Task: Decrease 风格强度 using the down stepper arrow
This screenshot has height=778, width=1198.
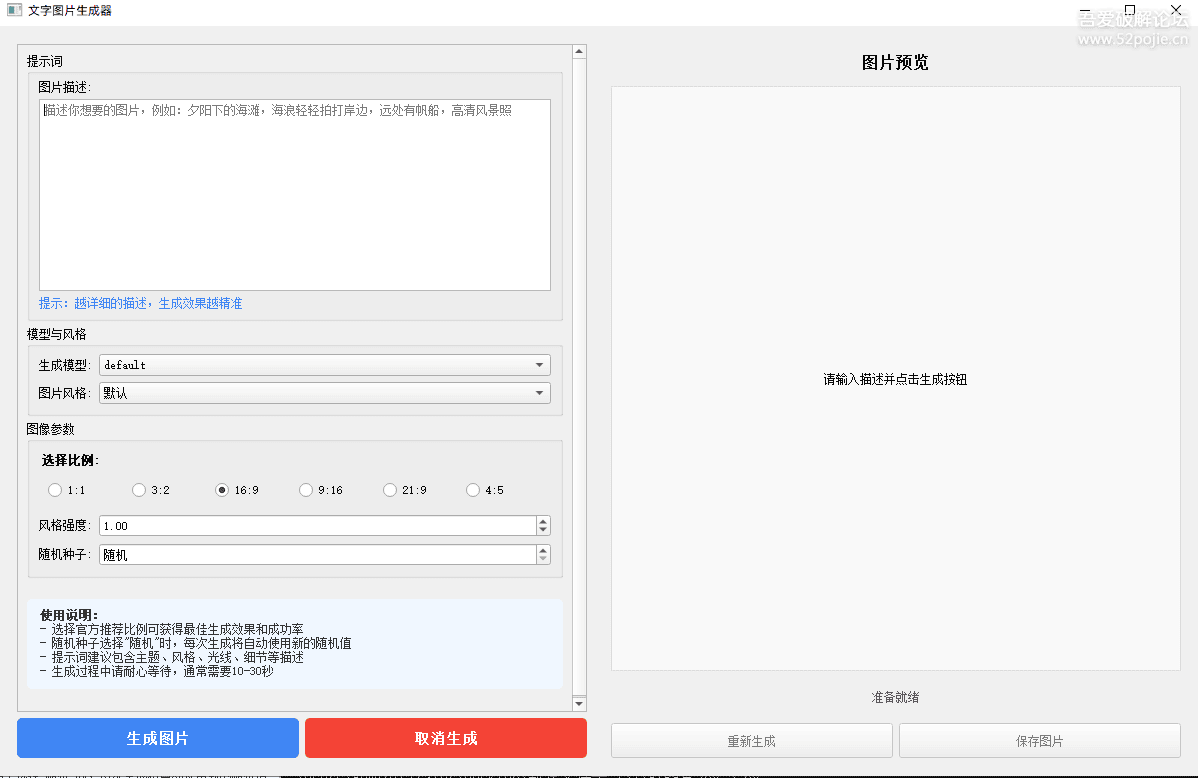Action: 542,530
